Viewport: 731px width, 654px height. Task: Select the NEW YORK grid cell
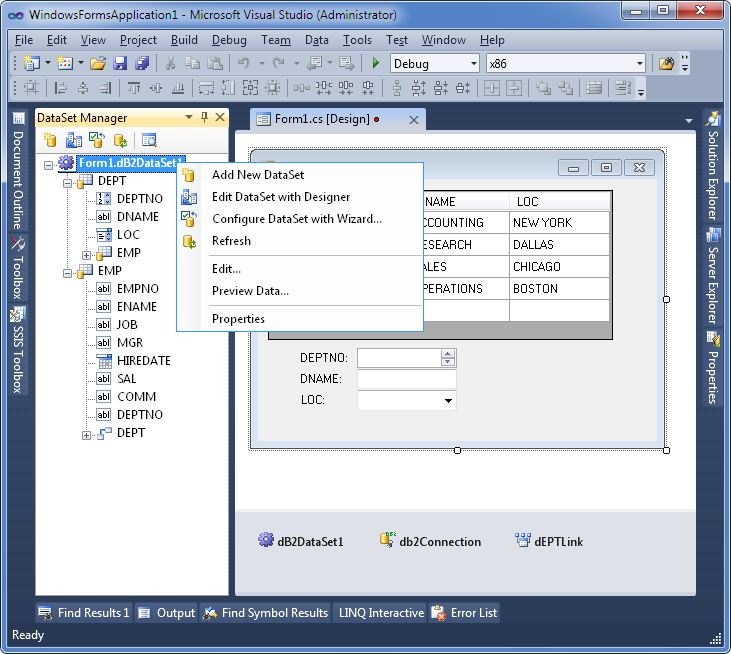tap(559, 222)
